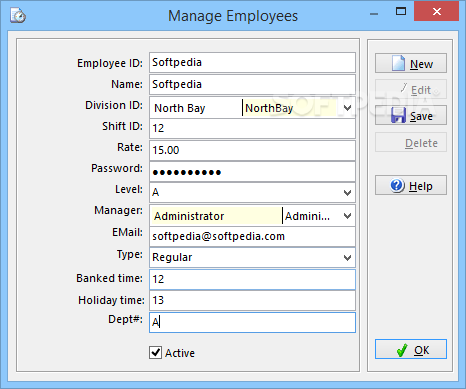The height and width of the screenshot is (389, 466).
Task: Click the Manage Employees app icon in title bar
Action: 18,15
